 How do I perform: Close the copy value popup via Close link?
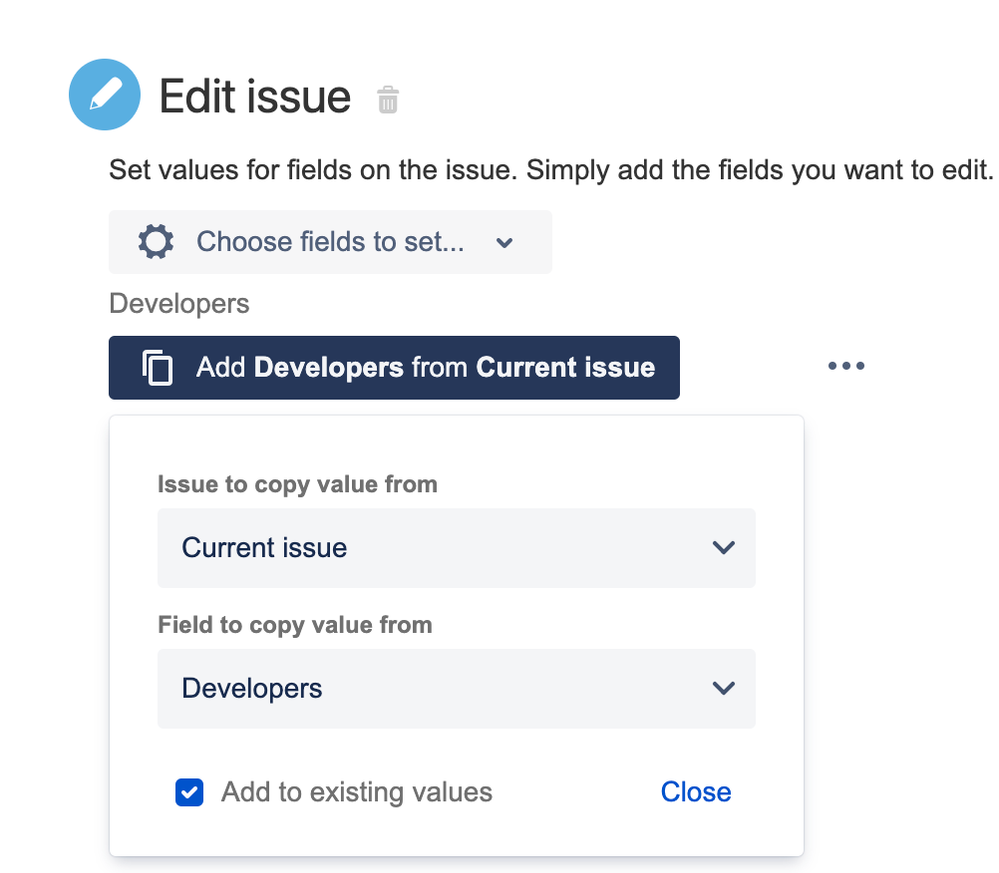coord(696,792)
